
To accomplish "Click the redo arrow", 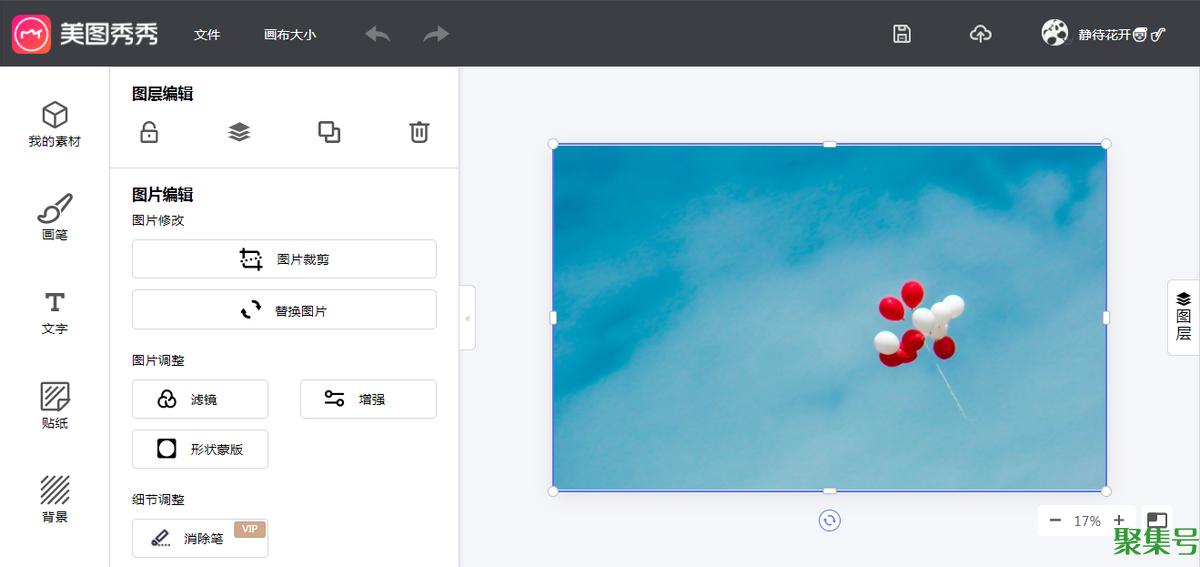I will (x=436, y=34).
